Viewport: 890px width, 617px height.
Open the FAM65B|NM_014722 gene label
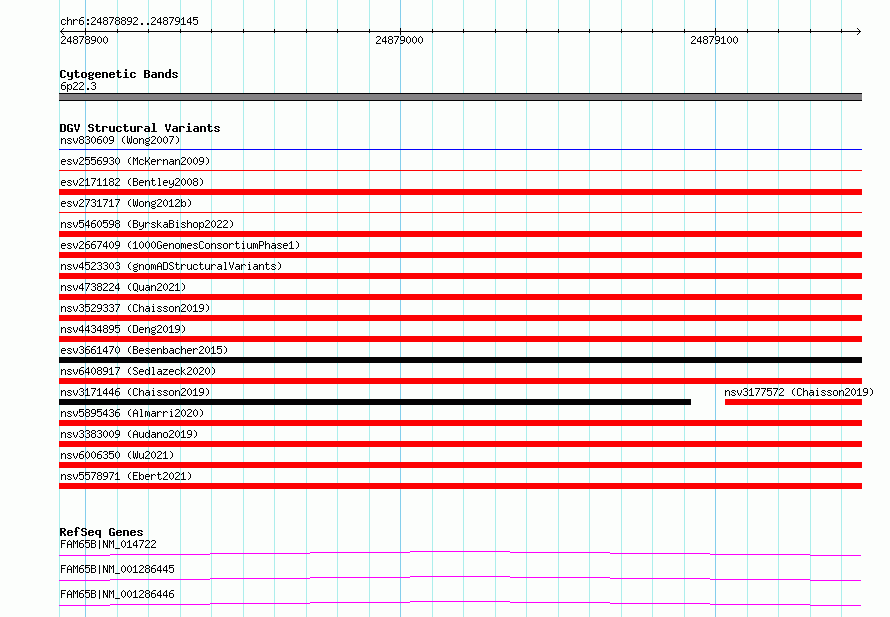pos(108,544)
